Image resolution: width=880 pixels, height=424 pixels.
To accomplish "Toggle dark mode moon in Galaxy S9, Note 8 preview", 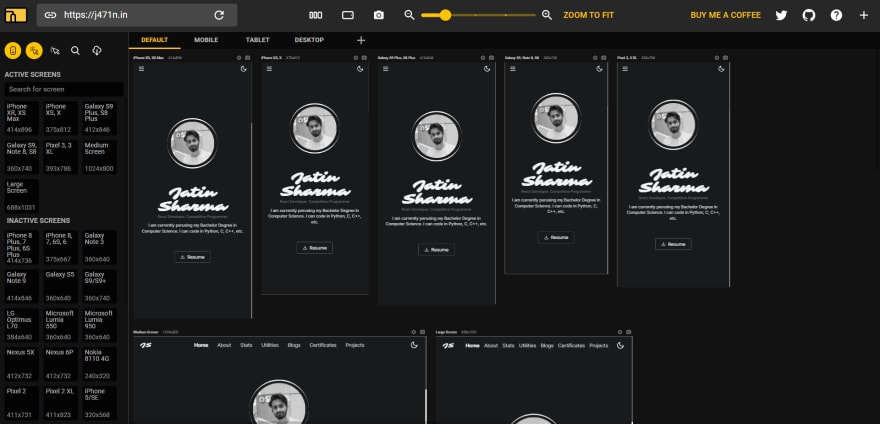I will [x=599, y=69].
